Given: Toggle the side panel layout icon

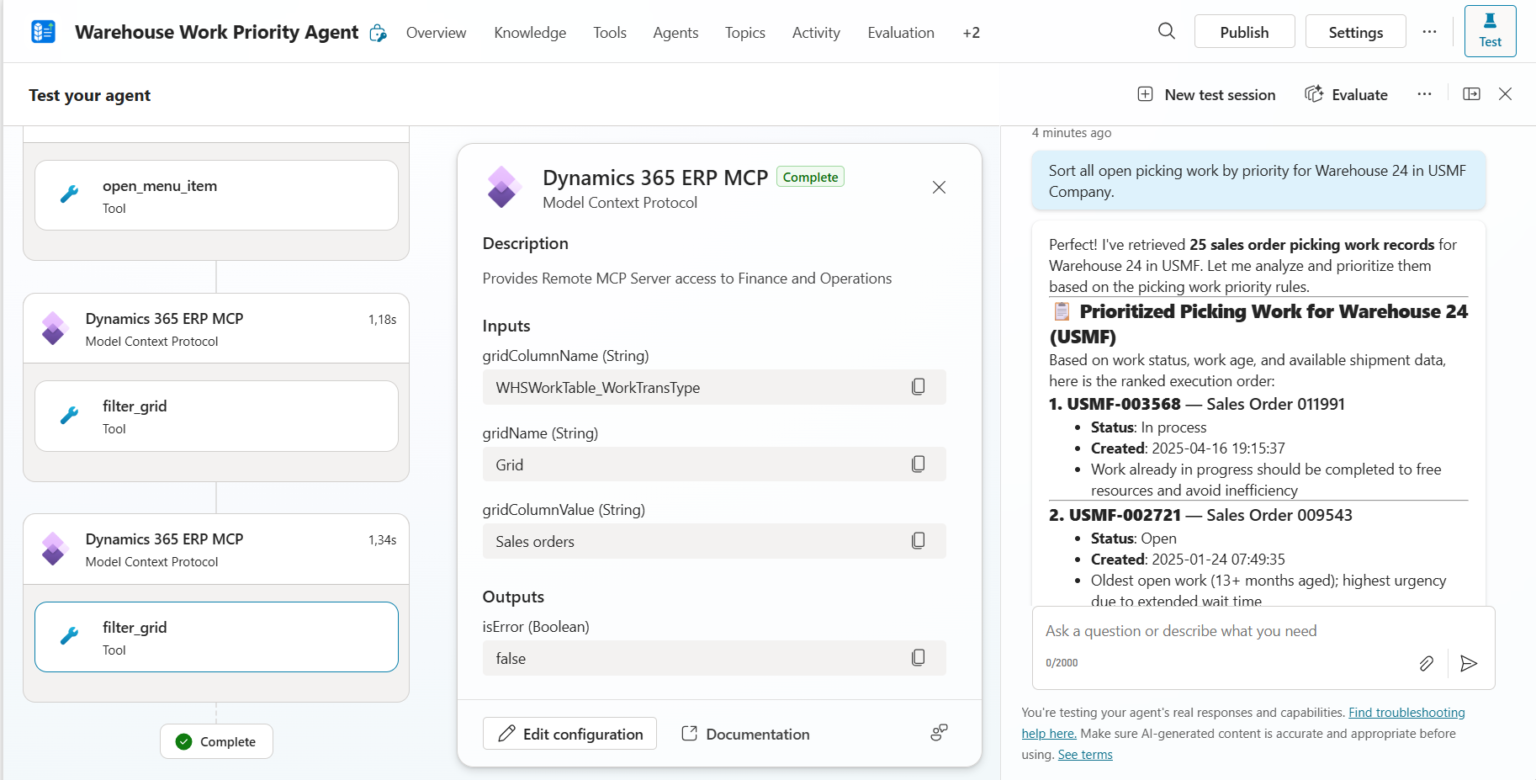Looking at the screenshot, I should pos(1472,94).
